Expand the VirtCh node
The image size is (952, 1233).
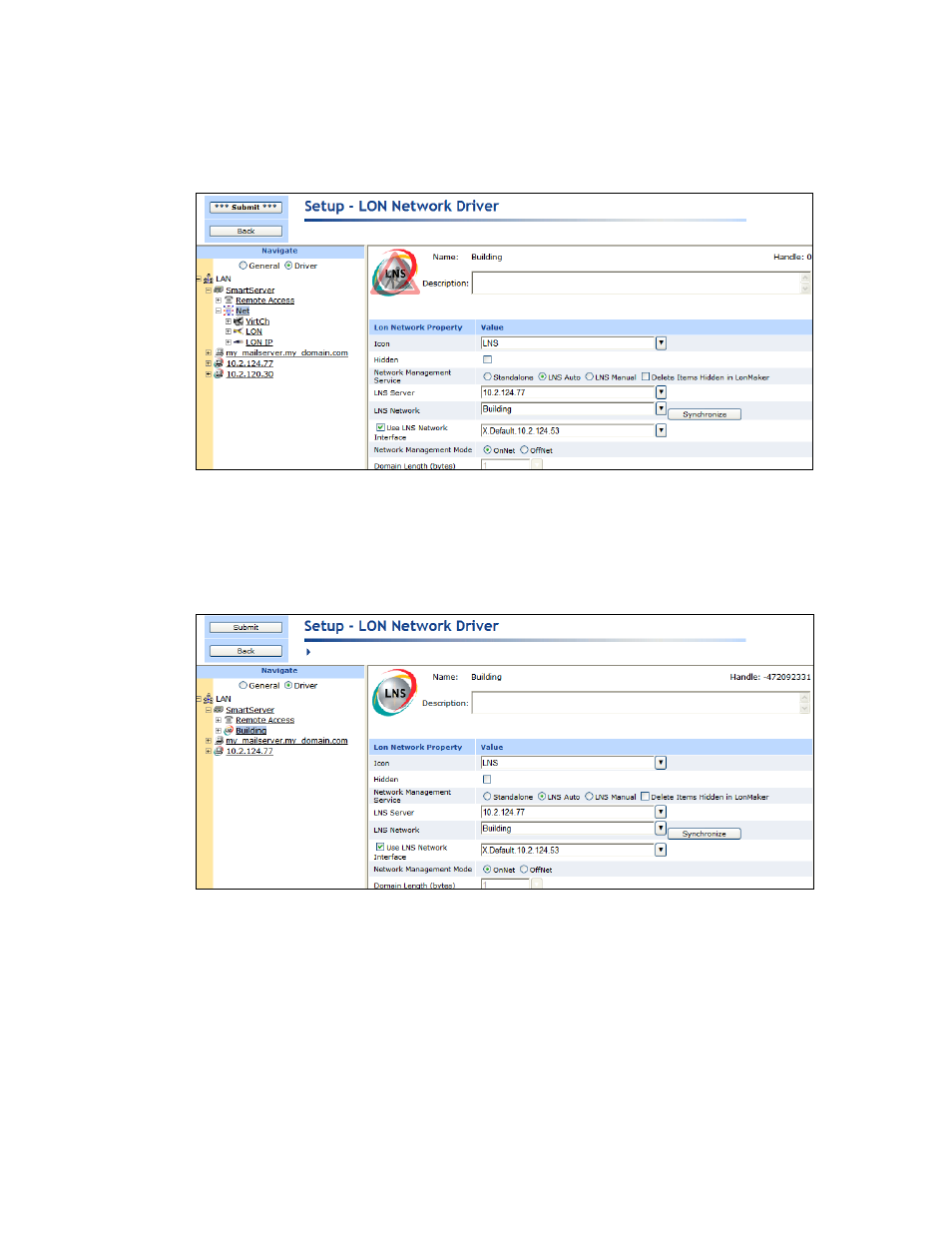click(x=229, y=321)
